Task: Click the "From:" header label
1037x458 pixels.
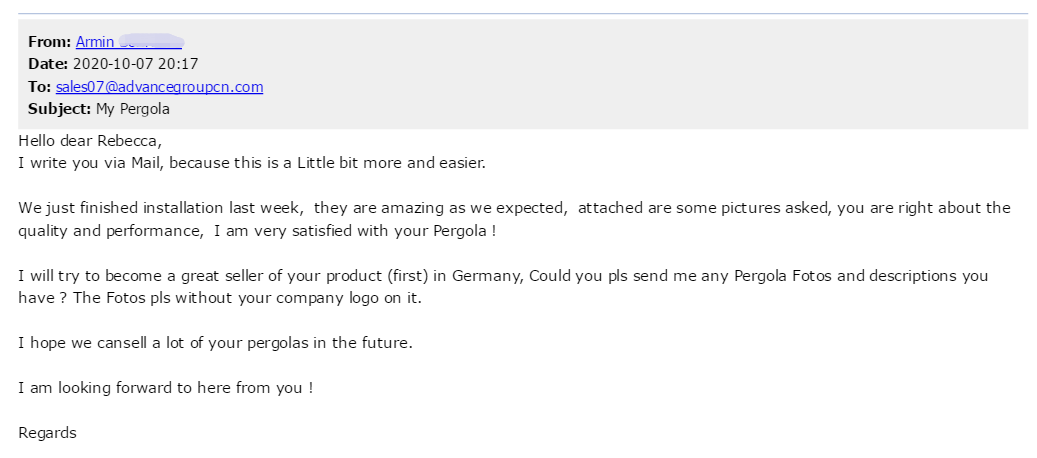Action: (x=50, y=42)
